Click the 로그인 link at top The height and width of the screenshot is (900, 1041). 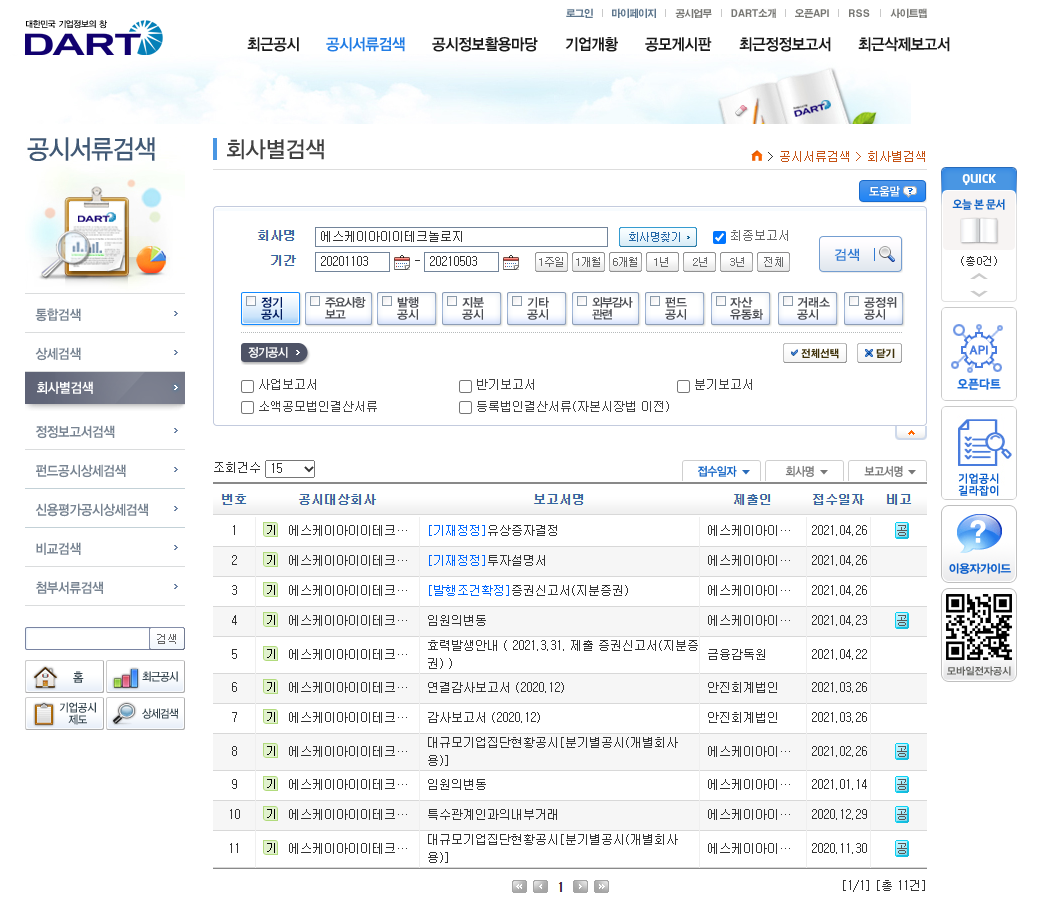[579, 13]
